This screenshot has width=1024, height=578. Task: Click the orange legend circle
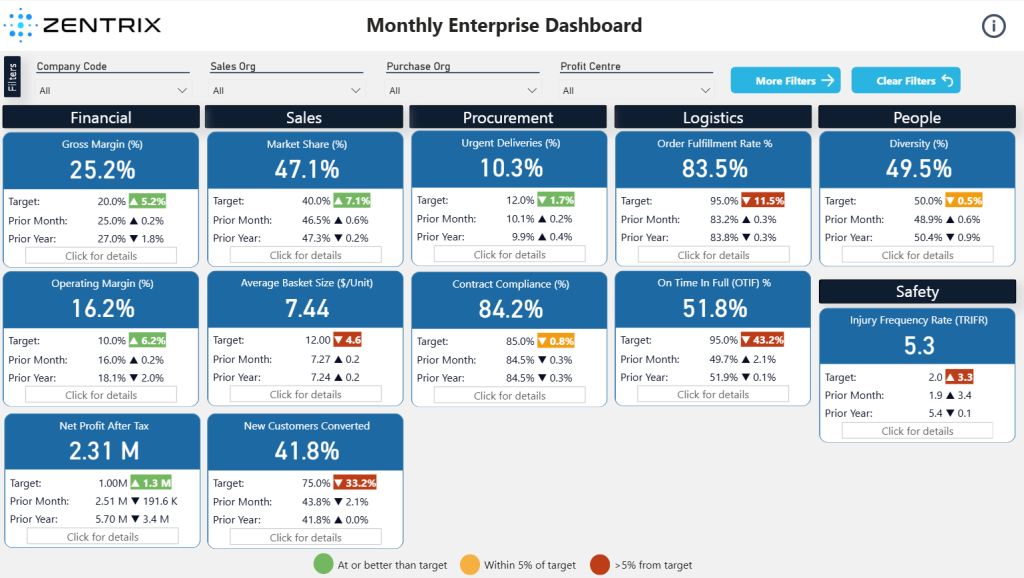coord(470,564)
